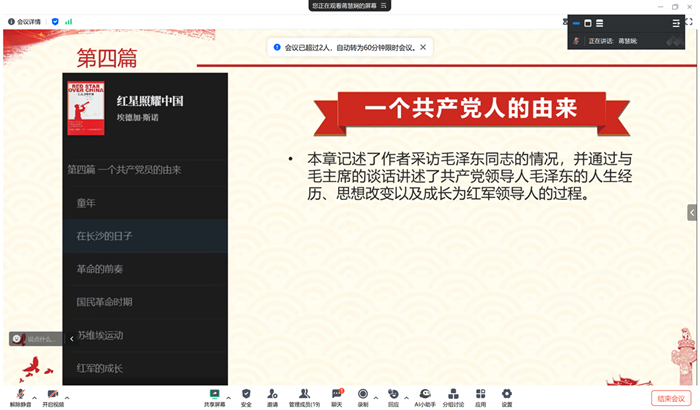Expand arrow next to 共享屏幕

click(229, 395)
